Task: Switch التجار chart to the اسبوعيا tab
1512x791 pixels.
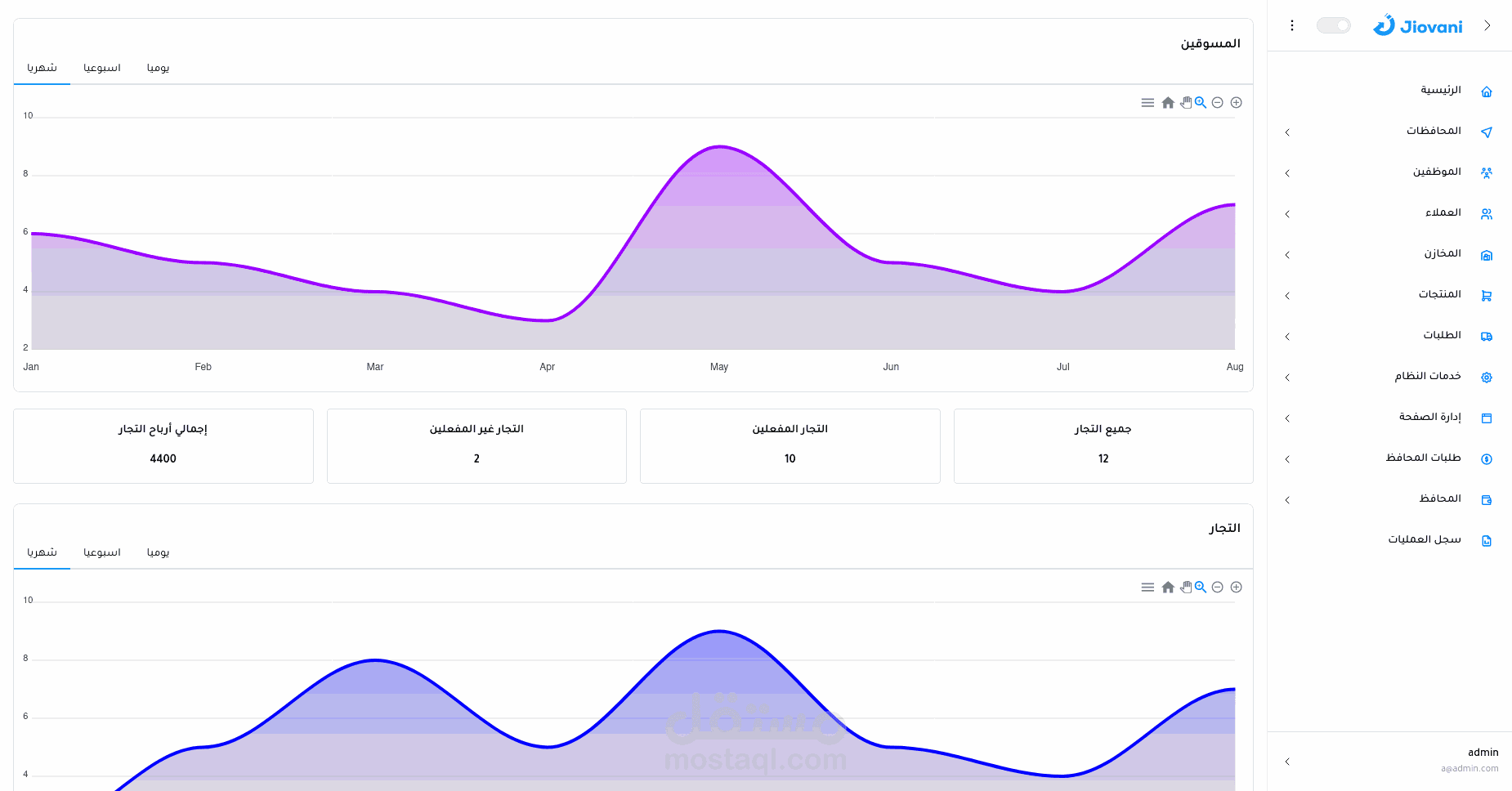Action: pos(102,552)
